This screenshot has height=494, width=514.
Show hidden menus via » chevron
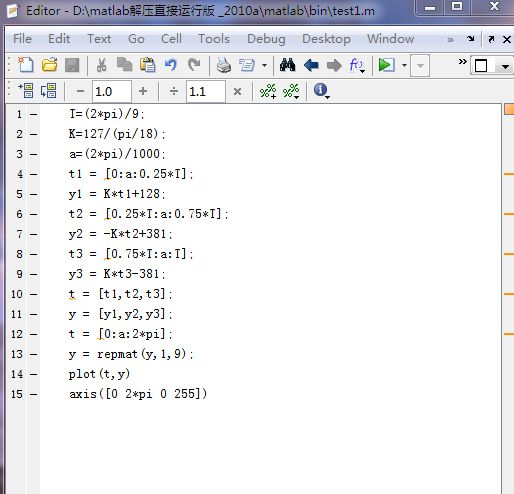click(x=450, y=40)
